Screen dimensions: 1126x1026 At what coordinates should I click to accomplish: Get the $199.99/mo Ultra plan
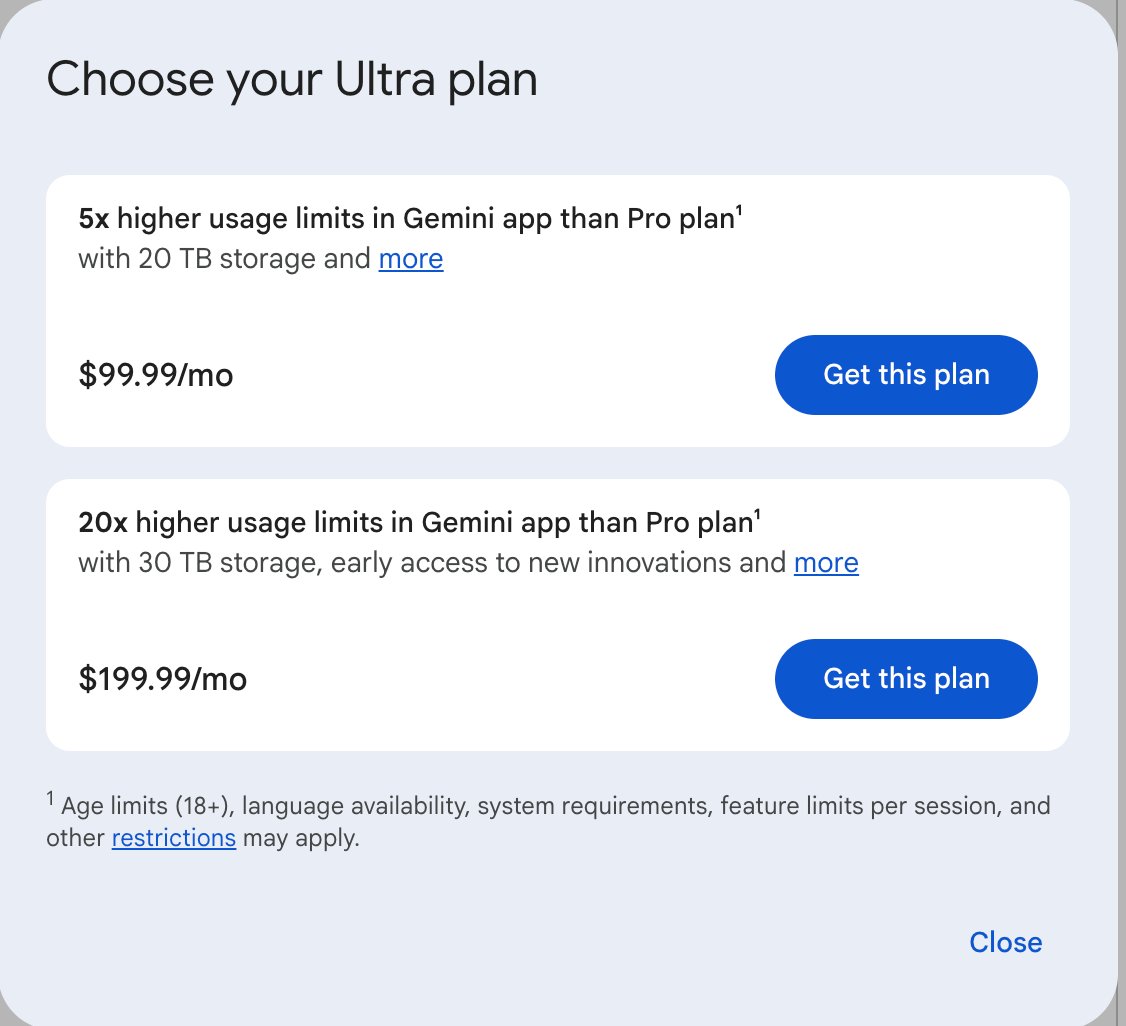pos(906,678)
